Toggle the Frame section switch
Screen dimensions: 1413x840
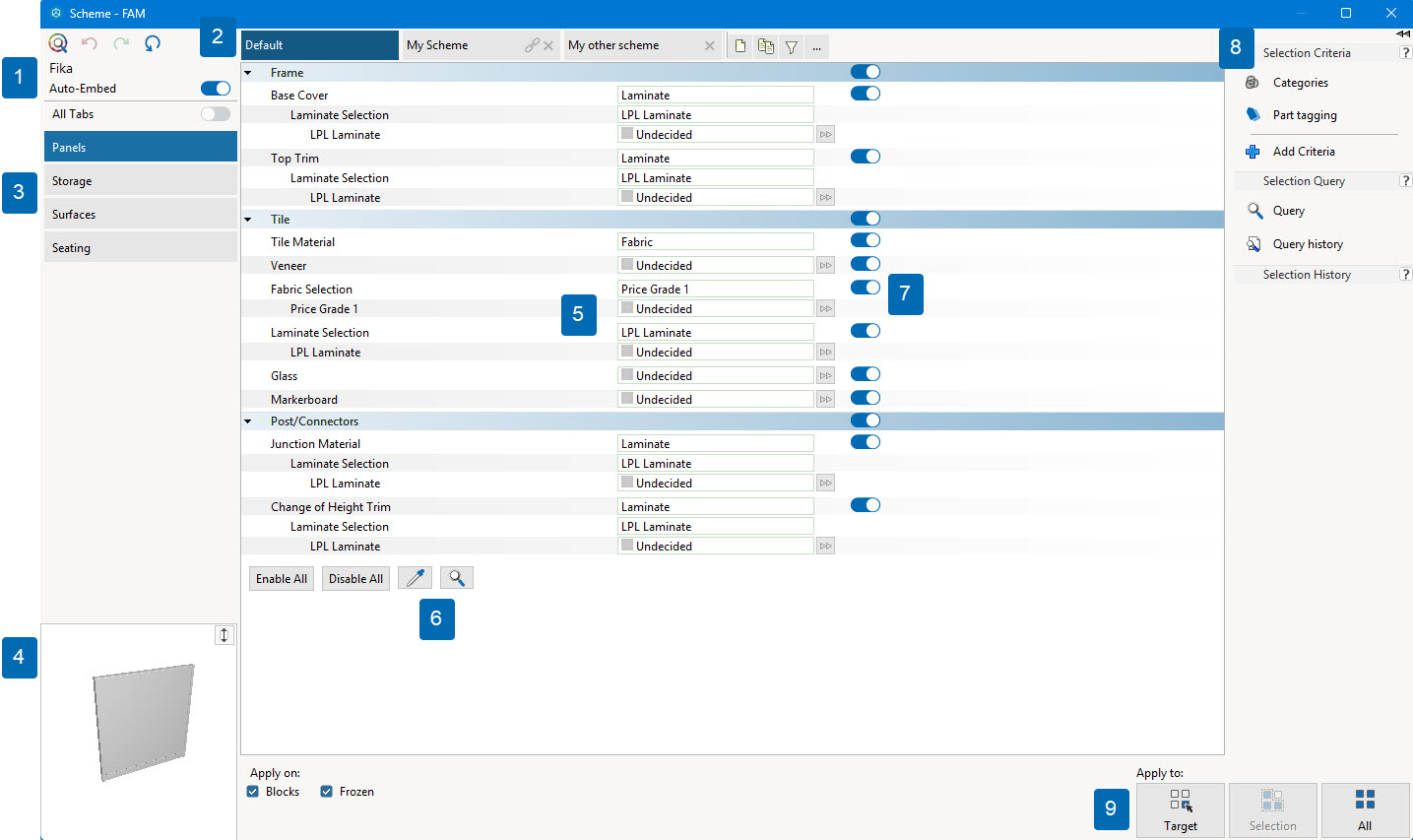coord(866,72)
